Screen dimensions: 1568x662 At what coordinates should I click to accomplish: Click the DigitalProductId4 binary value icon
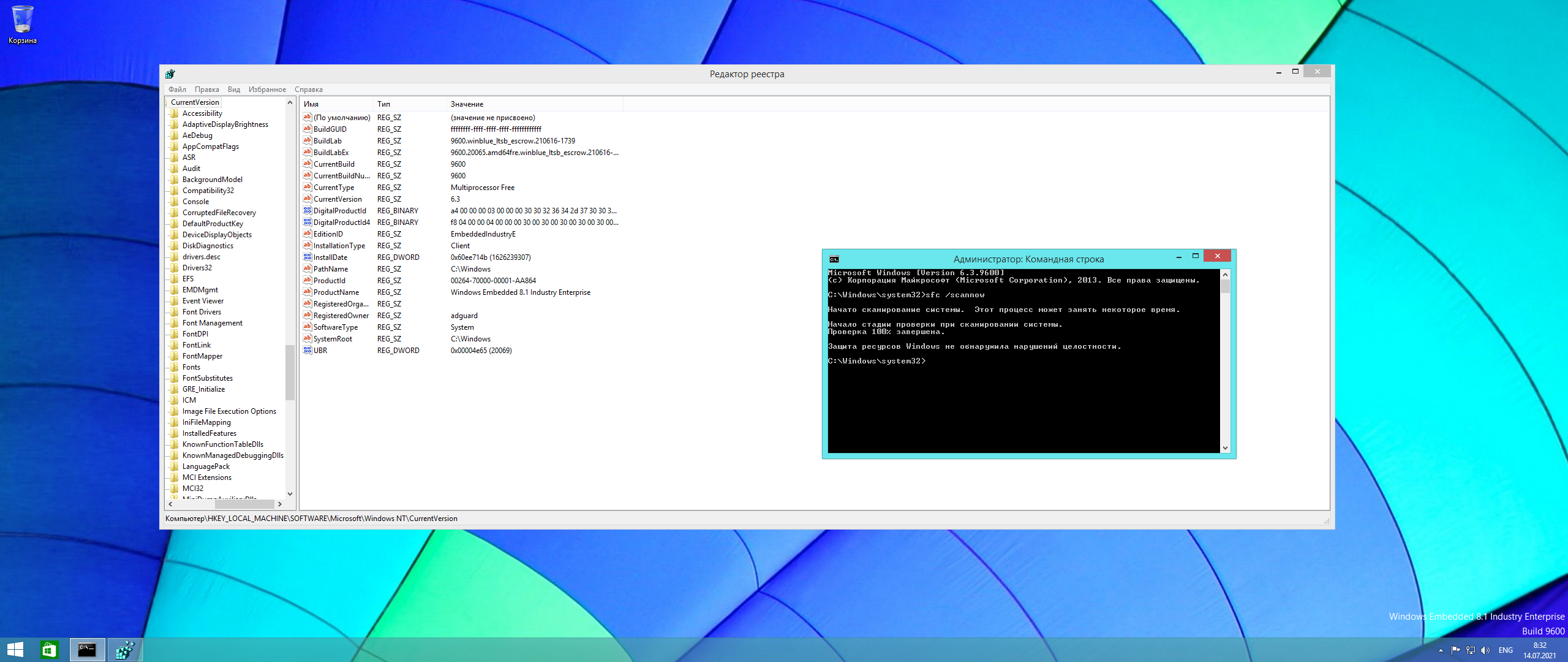click(x=307, y=222)
